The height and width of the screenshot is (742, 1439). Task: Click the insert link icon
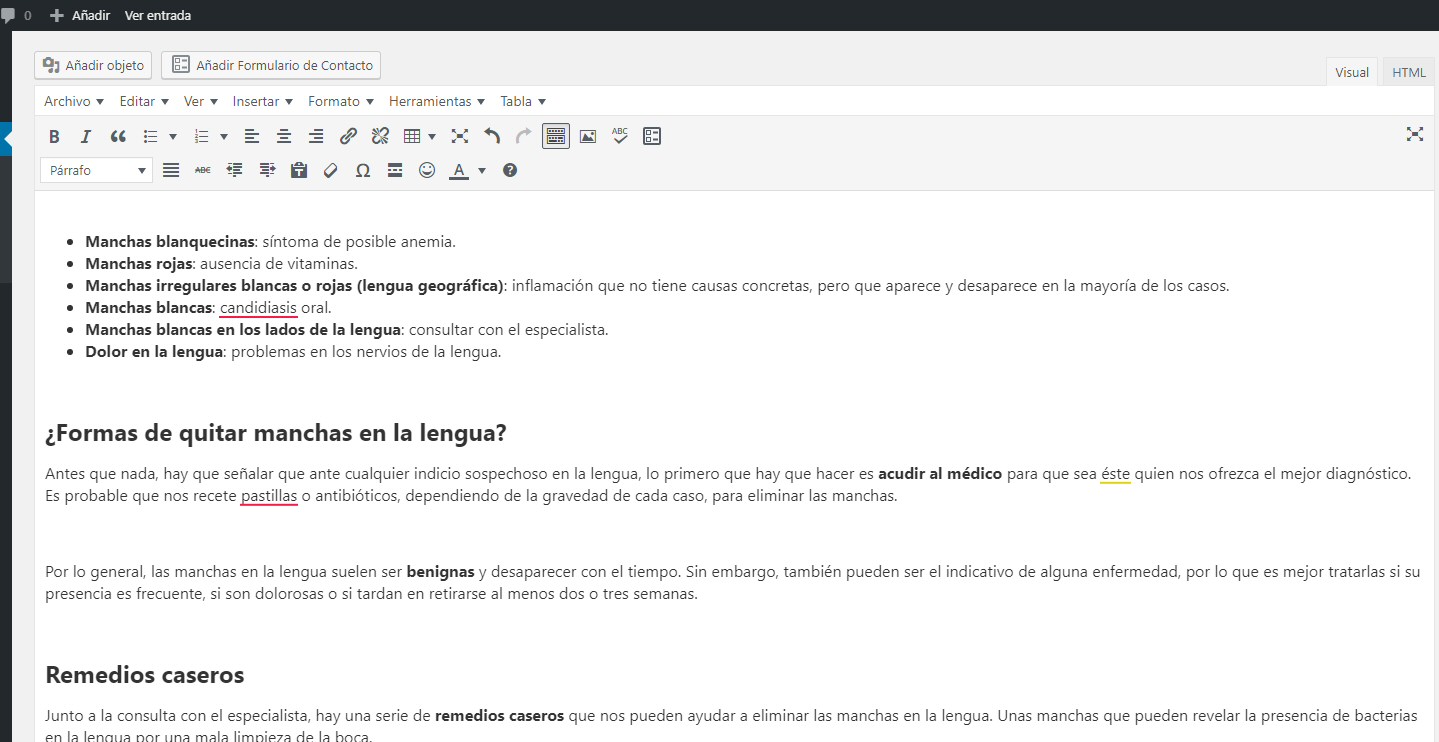click(348, 136)
